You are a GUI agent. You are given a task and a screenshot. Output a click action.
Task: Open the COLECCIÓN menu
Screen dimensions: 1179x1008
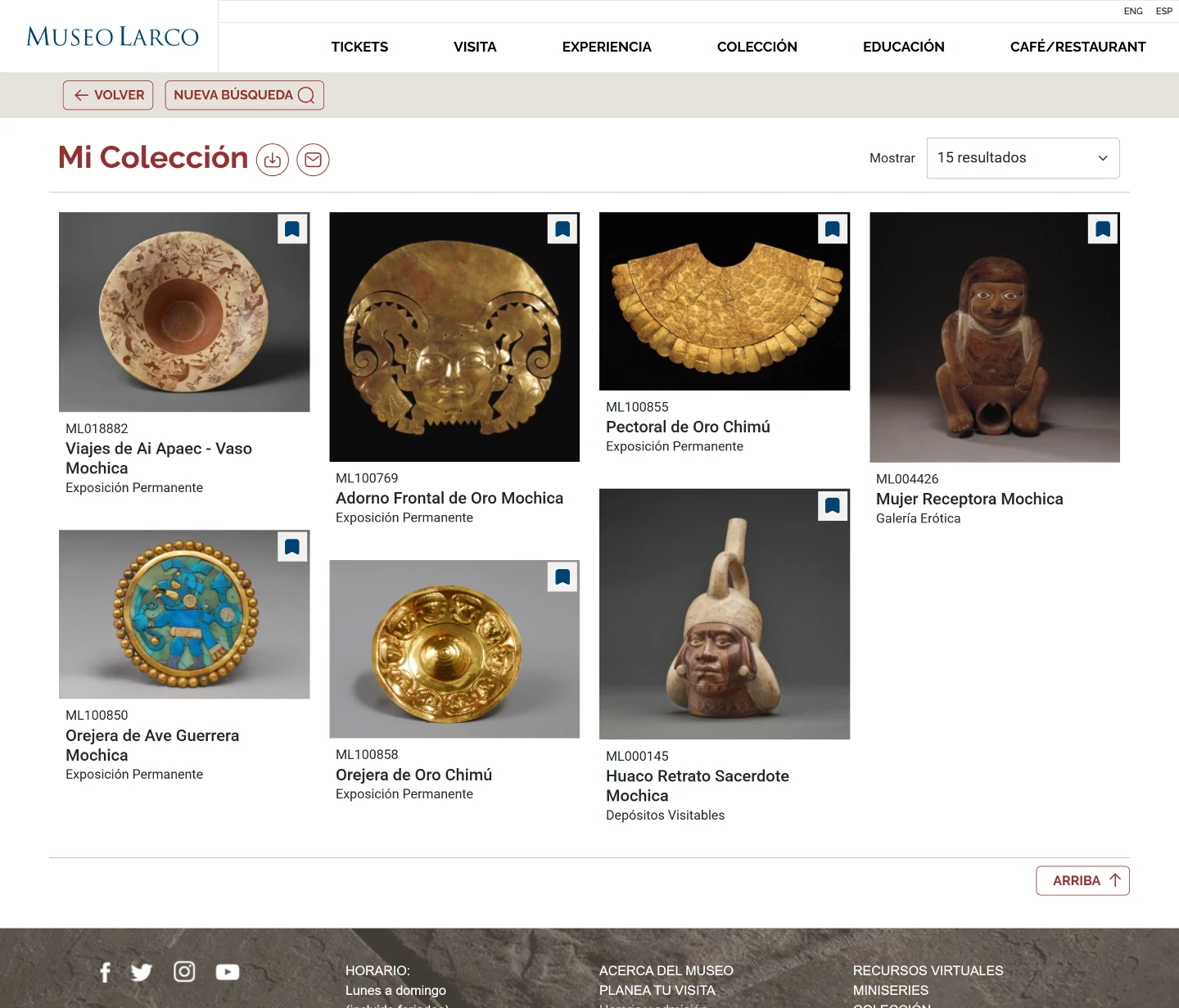coord(757,47)
